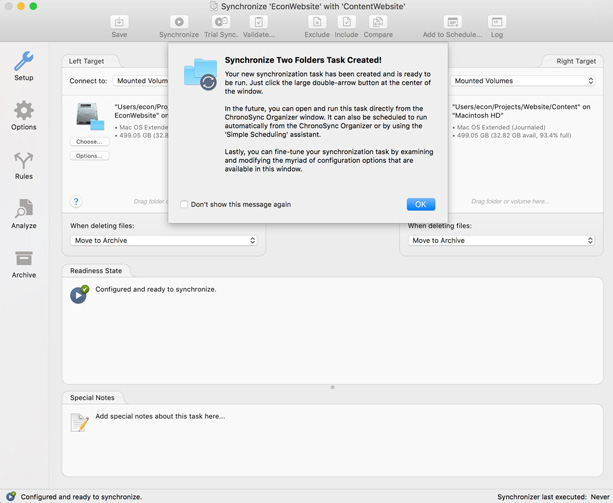Viewport: 613px width, 503px height.
Task: Open the Options sidebar panel
Action: 24,115
